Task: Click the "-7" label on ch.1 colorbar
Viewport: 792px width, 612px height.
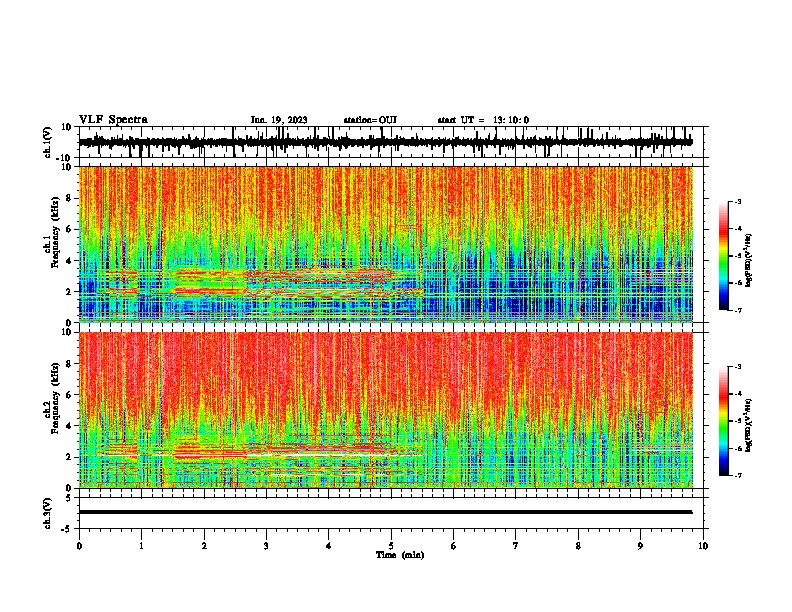Action: 737,310
